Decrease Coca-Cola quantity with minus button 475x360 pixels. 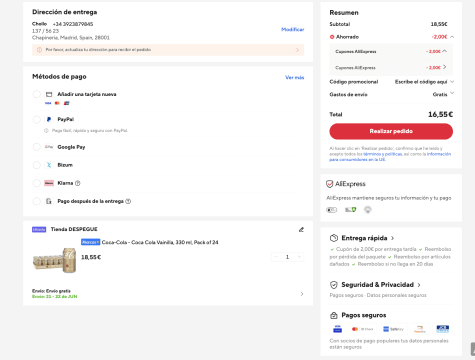[275, 257]
